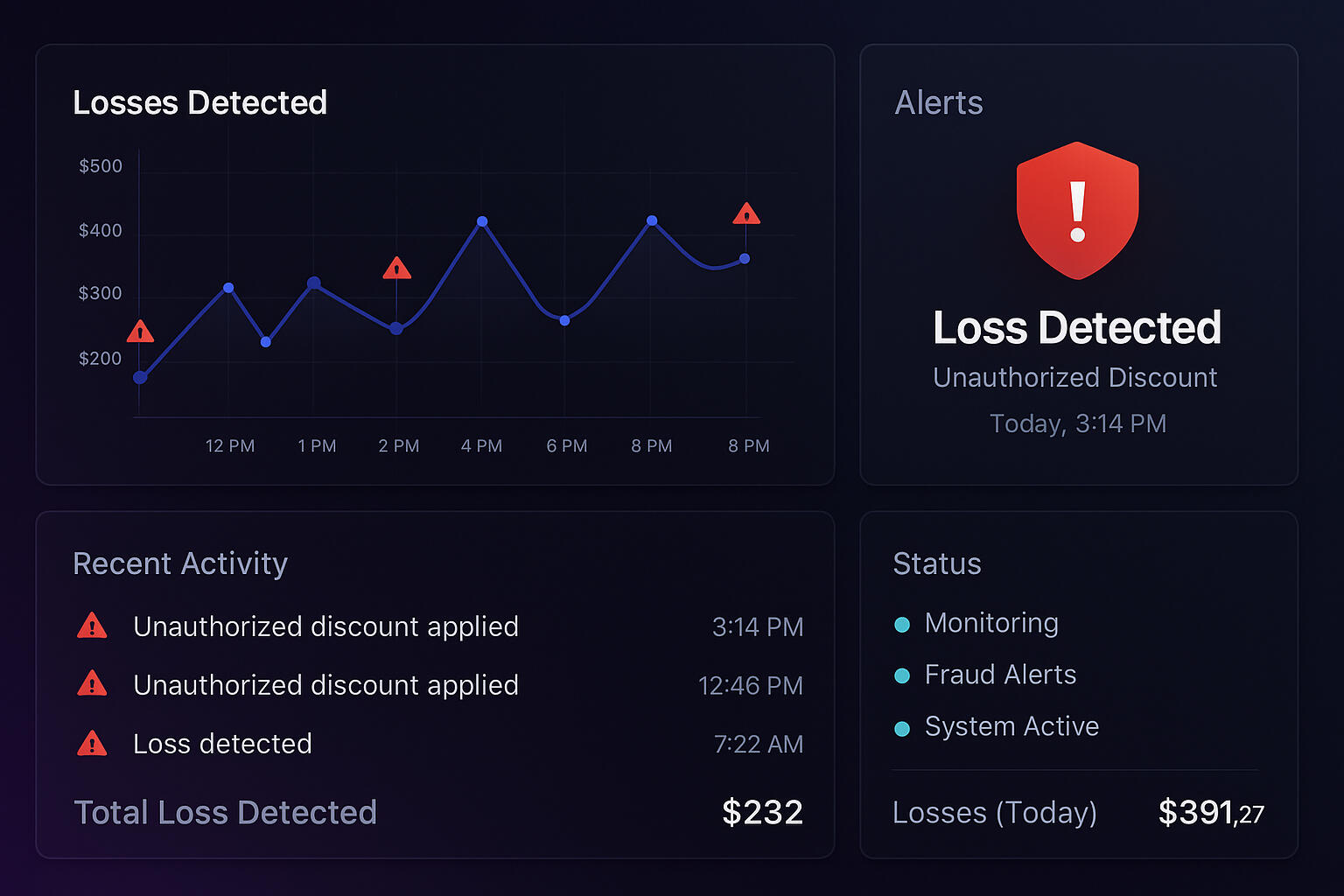Select the 12 PM data point on chart
1344x896 pixels.
tap(228, 288)
